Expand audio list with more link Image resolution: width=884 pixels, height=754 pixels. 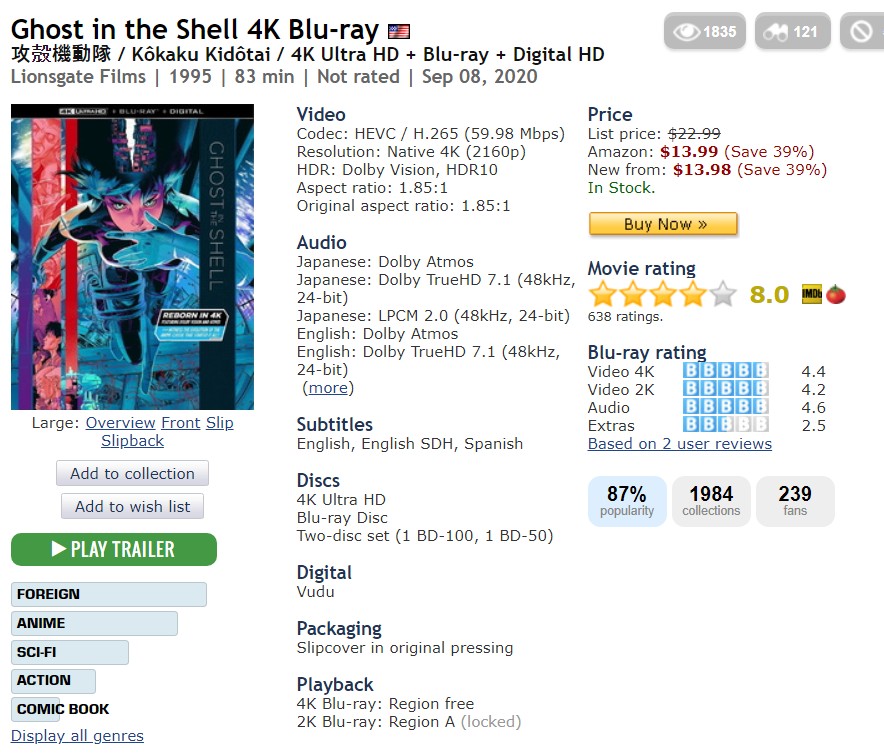328,388
